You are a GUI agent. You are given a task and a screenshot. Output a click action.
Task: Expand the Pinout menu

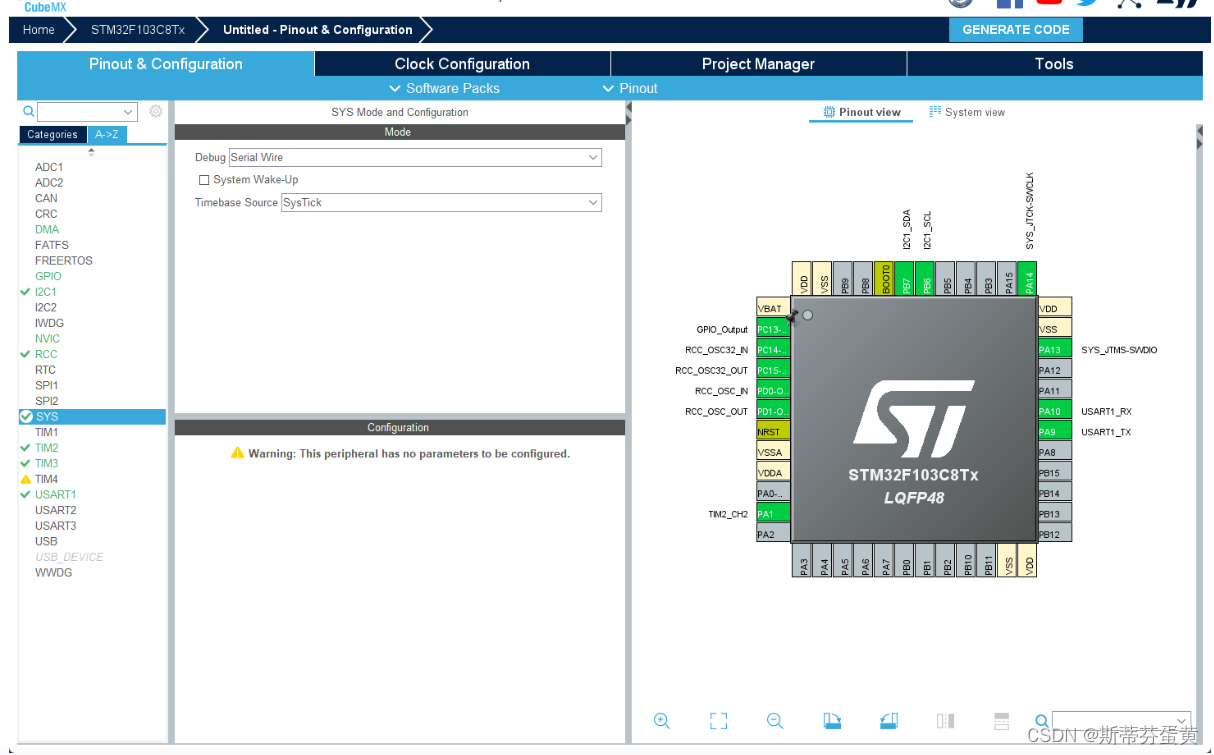click(630, 88)
